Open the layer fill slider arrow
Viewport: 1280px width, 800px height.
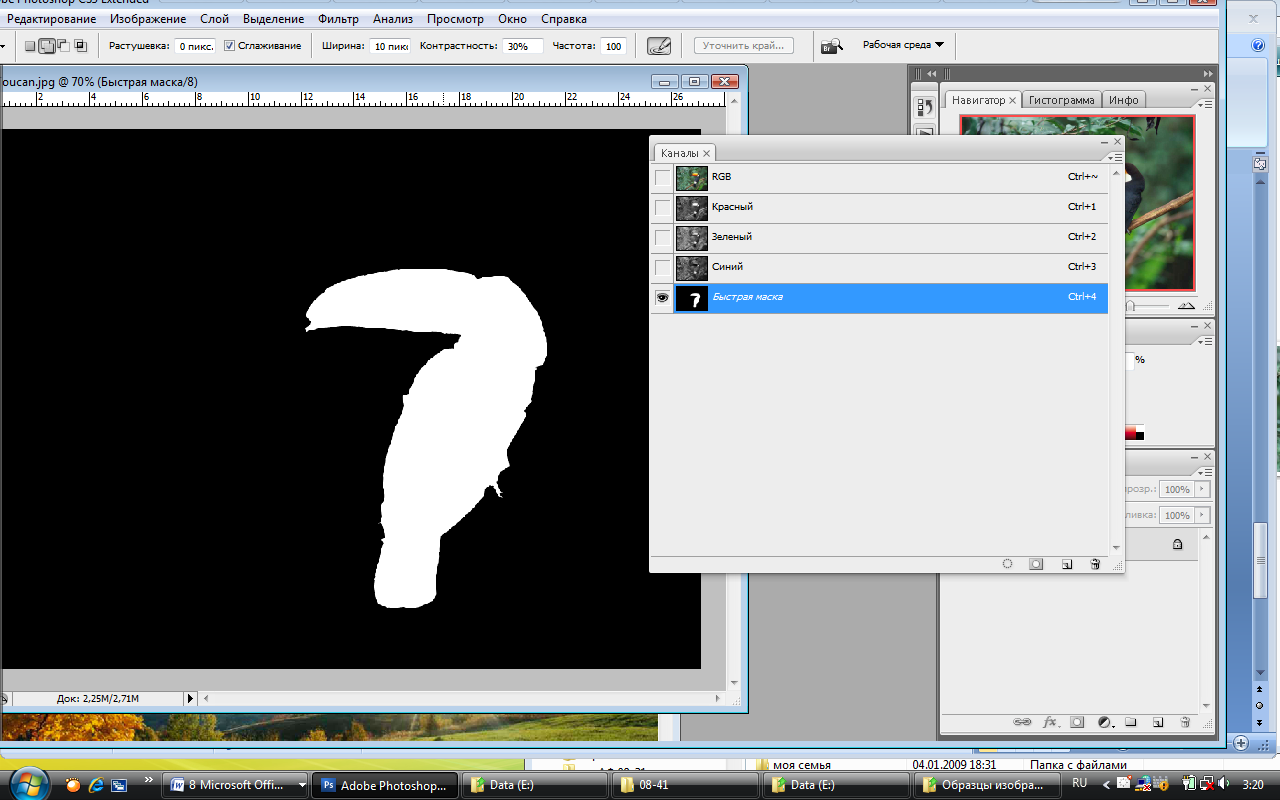coord(1201,516)
